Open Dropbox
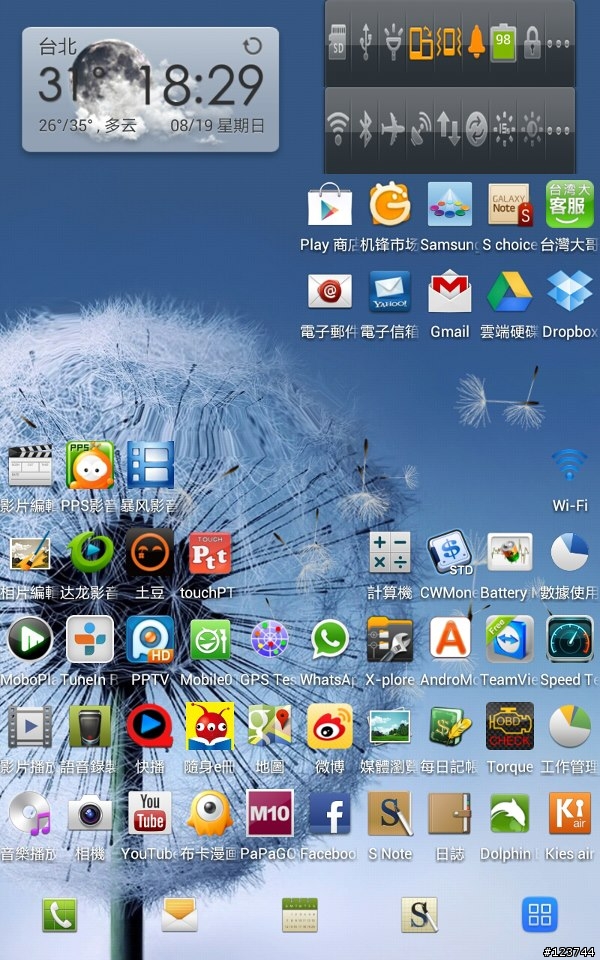Screen dimensions: 600x960 tap(569, 291)
